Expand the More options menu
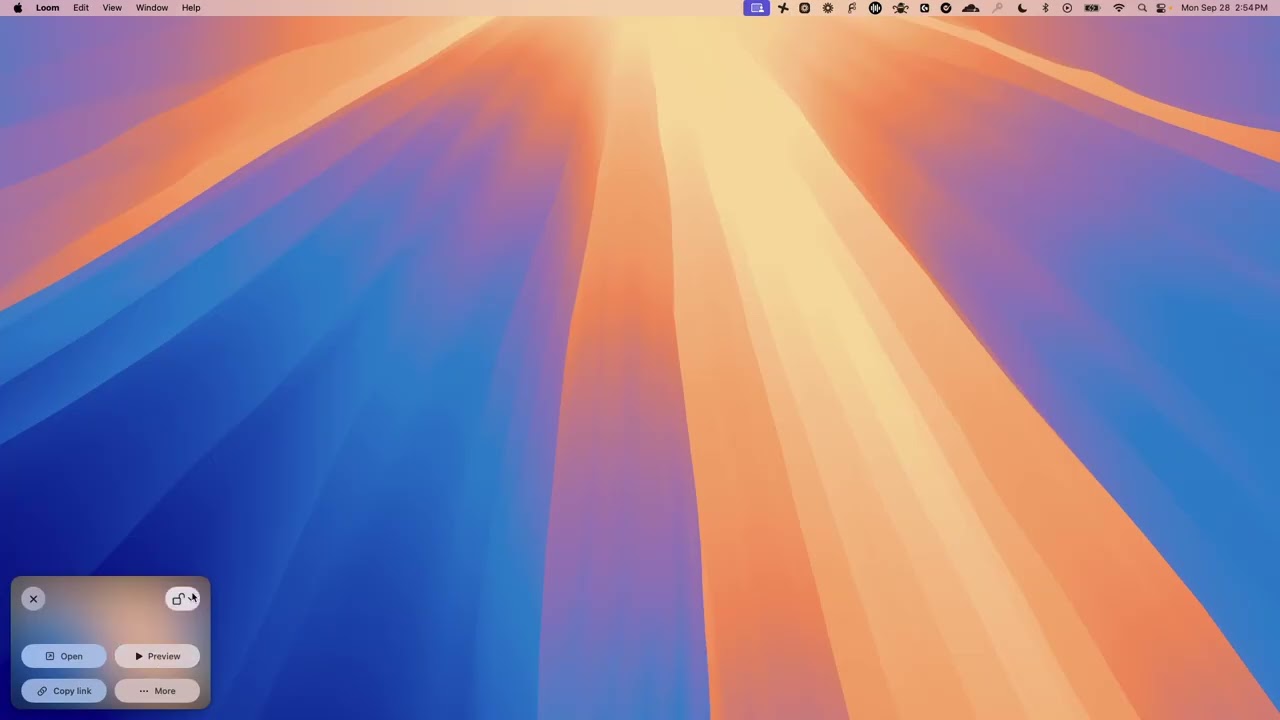1280x720 pixels. 157,691
